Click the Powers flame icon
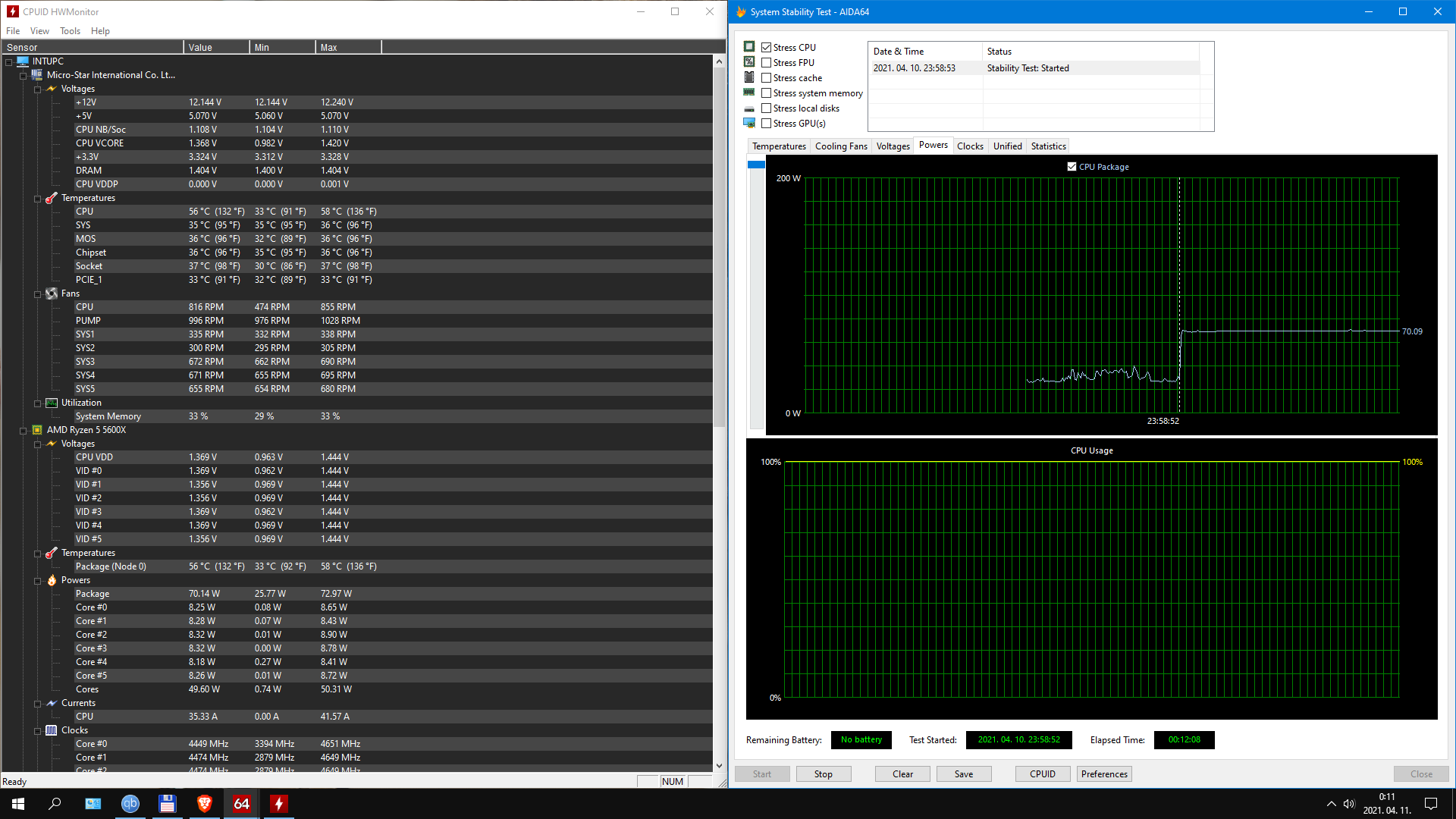The width and height of the screenshot is (1456, 819). pyautogui.click(x=52, y=580)
